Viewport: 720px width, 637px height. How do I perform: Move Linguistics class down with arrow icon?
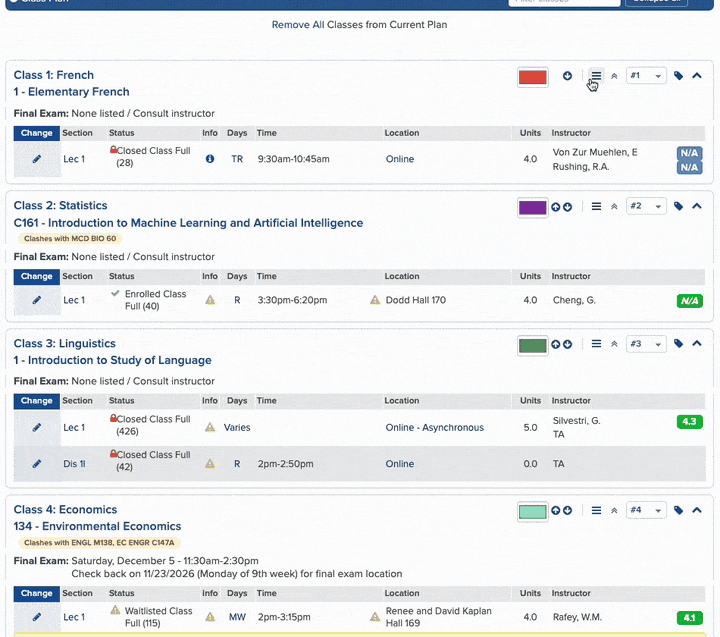568,344
